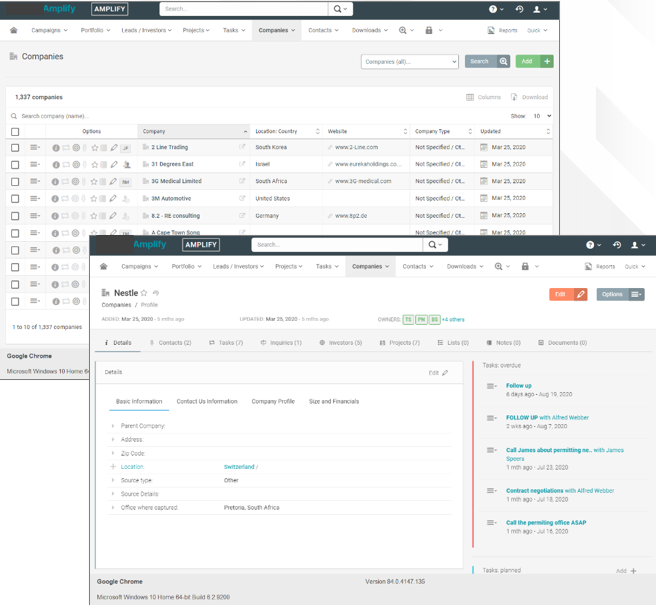This screenshot has height=605, width=656.
Task: Click the Download icon above the companies table
Action: point(514,97)
